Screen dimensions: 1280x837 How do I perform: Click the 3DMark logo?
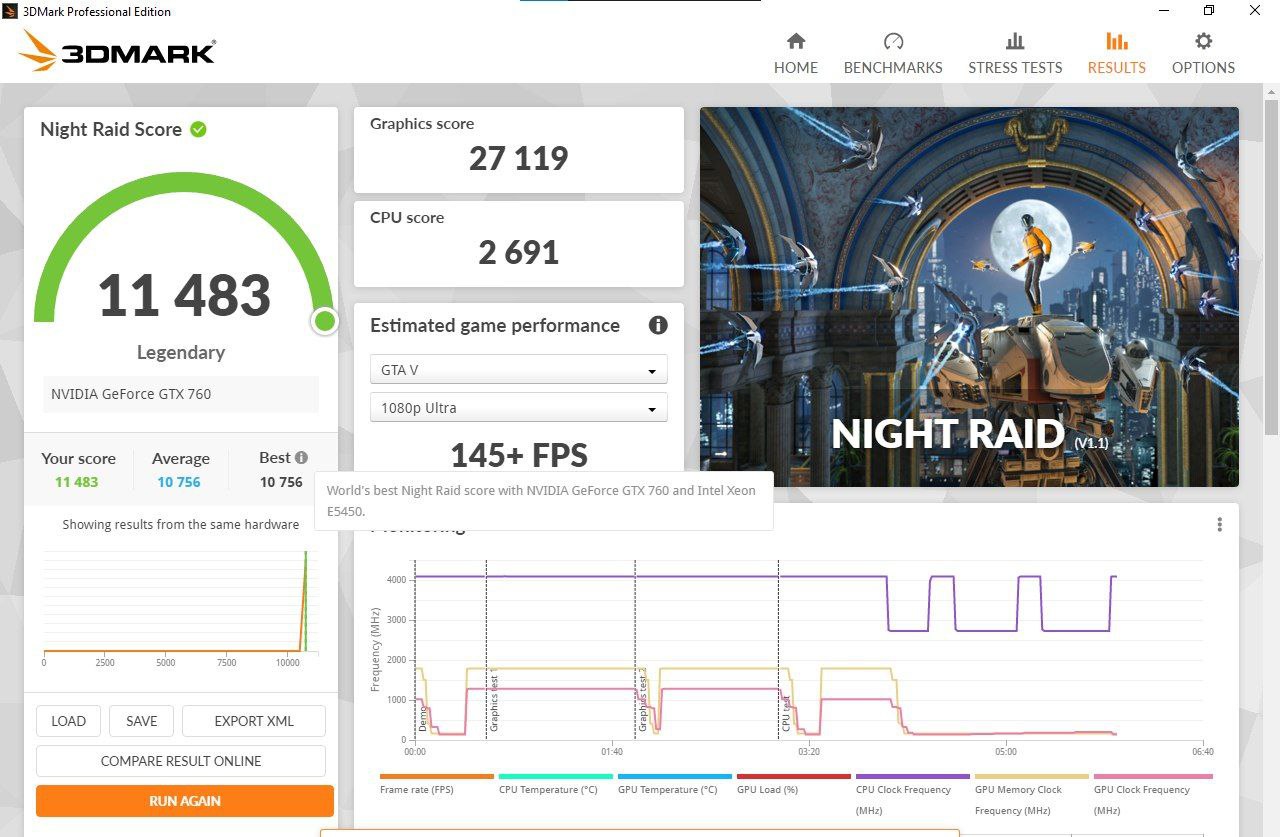(x=116, y=50)
